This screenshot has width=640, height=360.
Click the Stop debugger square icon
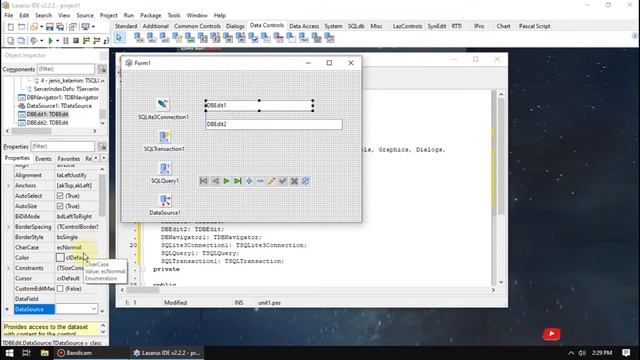[76, 41]
